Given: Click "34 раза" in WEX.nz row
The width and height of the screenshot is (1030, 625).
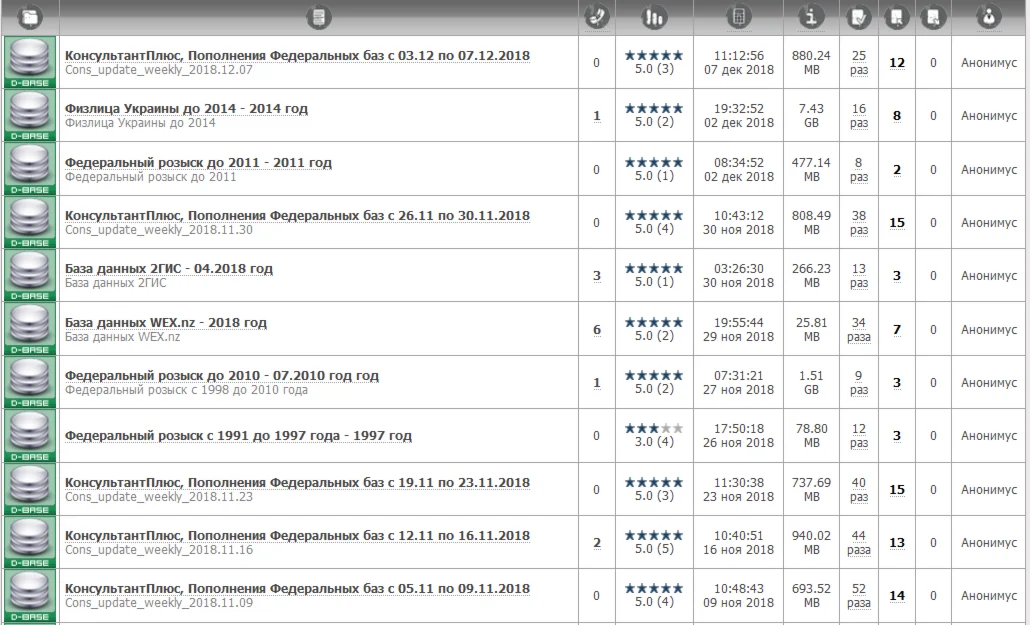Looking at the screenshot, I should pos(859,330).
